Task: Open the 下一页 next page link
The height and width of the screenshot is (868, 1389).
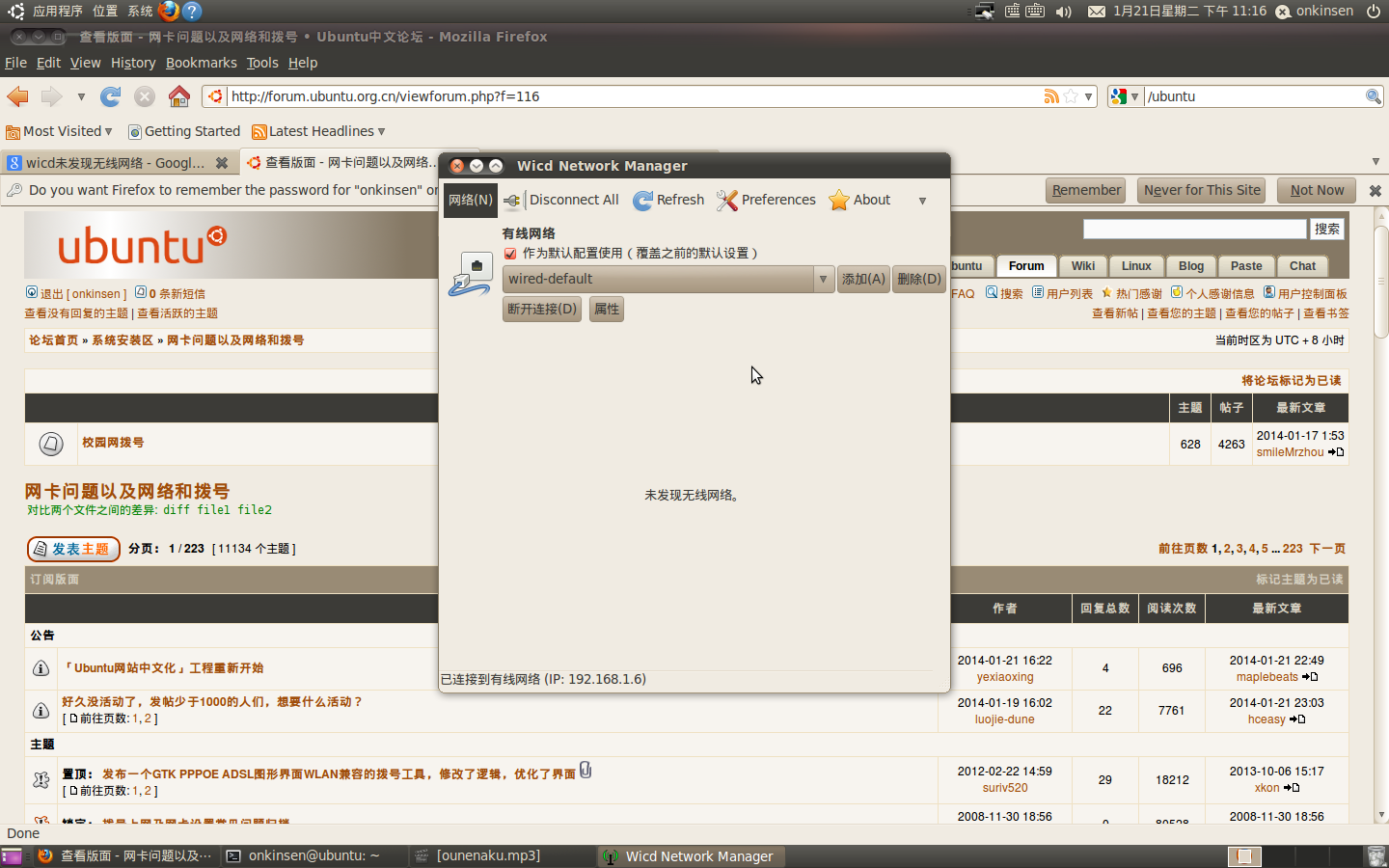Action: pos(1327,549)
